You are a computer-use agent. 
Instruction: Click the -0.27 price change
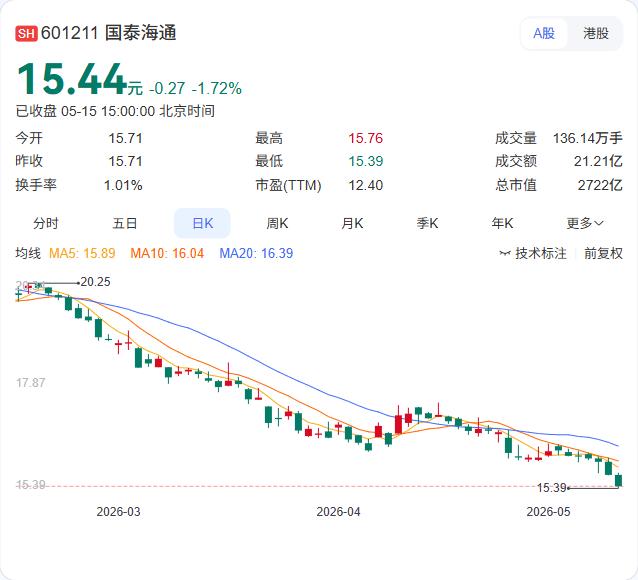[167, 88]
